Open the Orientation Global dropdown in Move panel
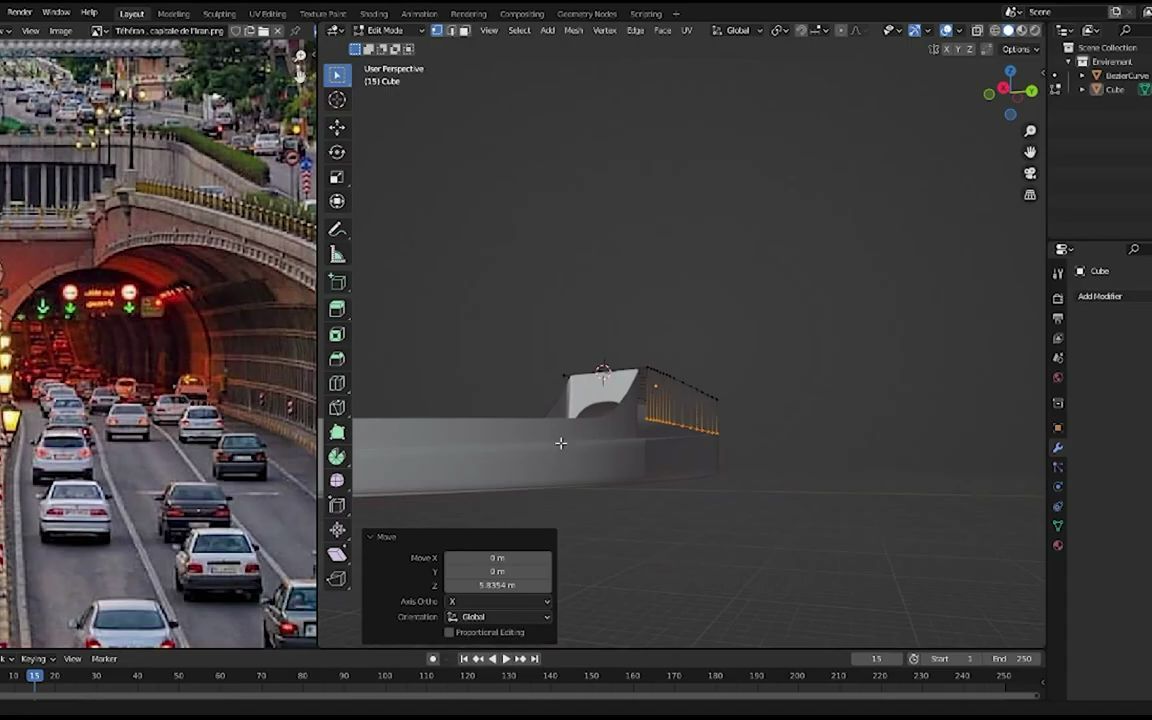The image size is (1152, 720). click(498, 617)
